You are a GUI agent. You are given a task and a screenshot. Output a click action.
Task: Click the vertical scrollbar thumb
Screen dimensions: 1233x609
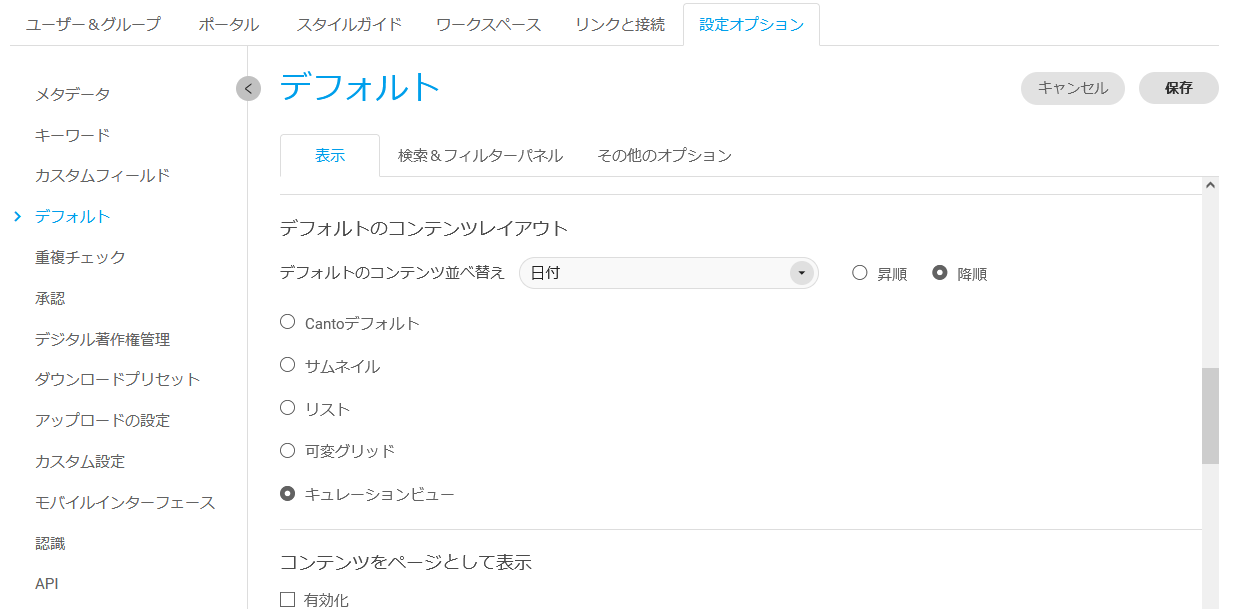(x=1210, y=415)
